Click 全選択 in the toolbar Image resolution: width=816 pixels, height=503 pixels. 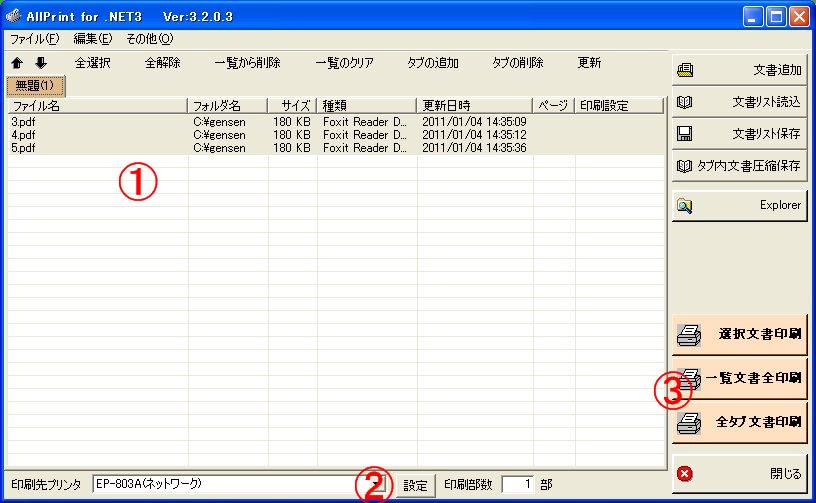coord(93,63)
